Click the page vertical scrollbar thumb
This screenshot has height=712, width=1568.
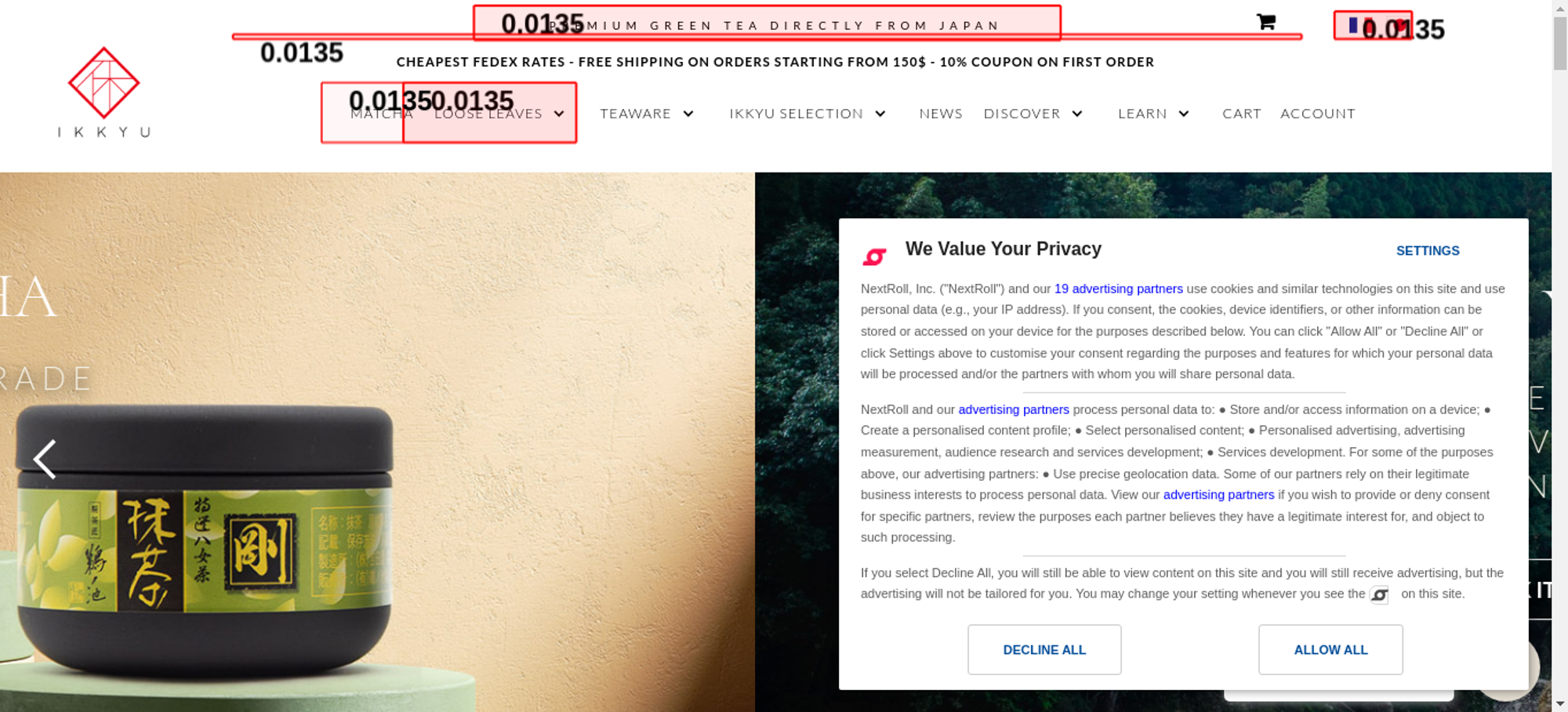point(1559,43)
